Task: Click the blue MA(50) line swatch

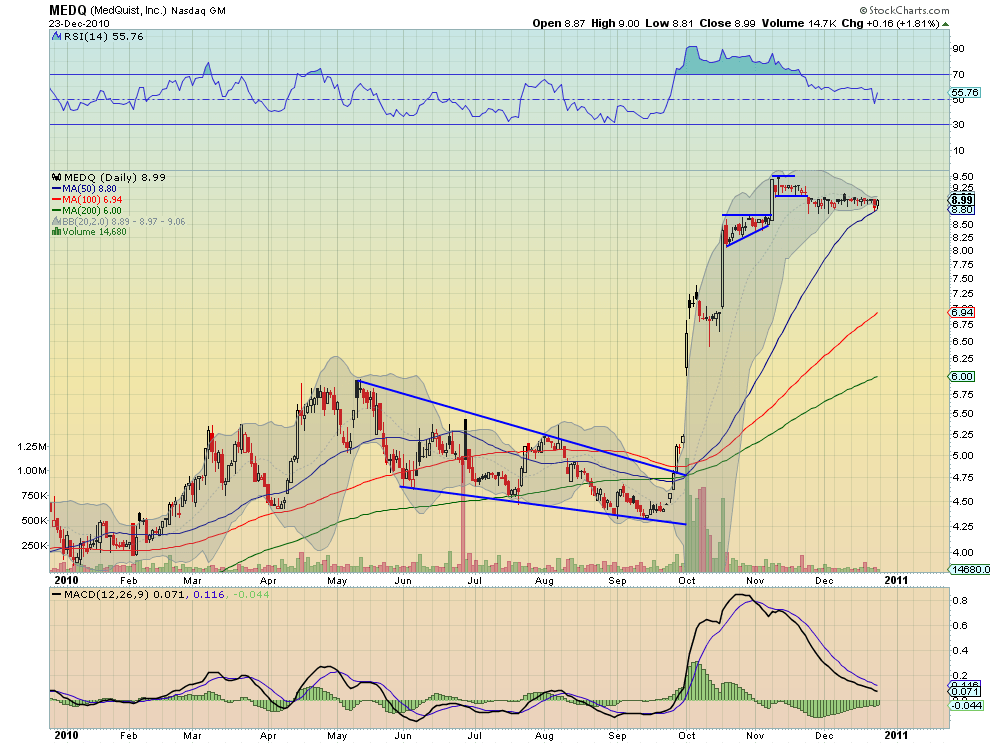Action: (x=56, y=189)
